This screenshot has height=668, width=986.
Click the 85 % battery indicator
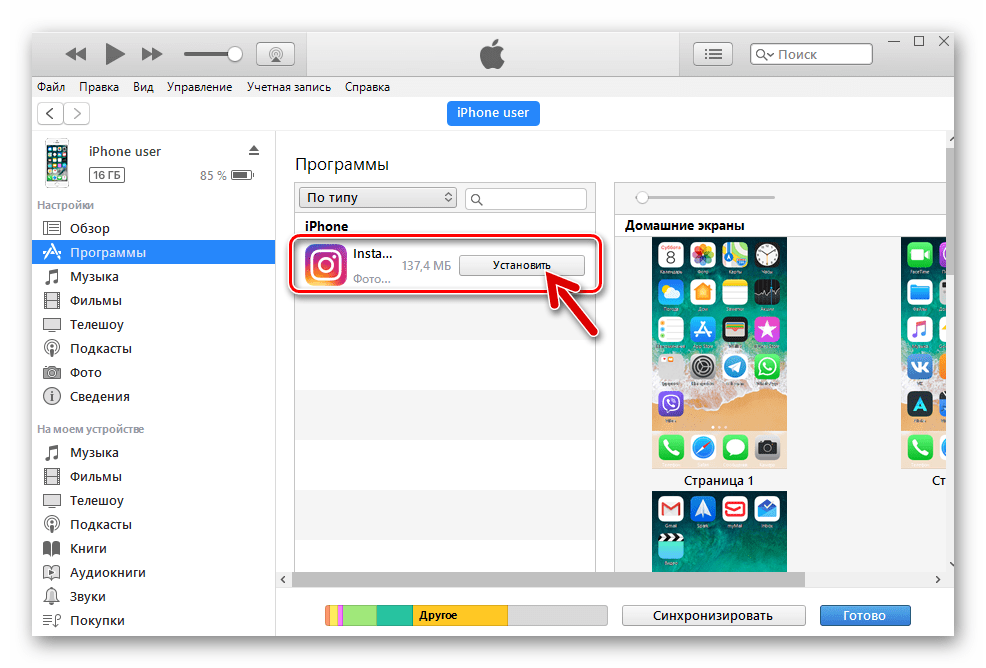pos(226,175)
